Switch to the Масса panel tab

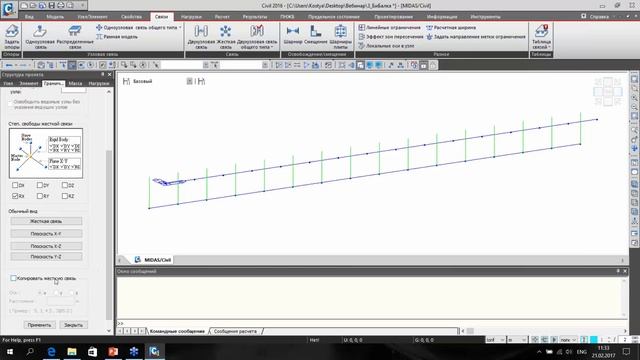click(75, 83)
